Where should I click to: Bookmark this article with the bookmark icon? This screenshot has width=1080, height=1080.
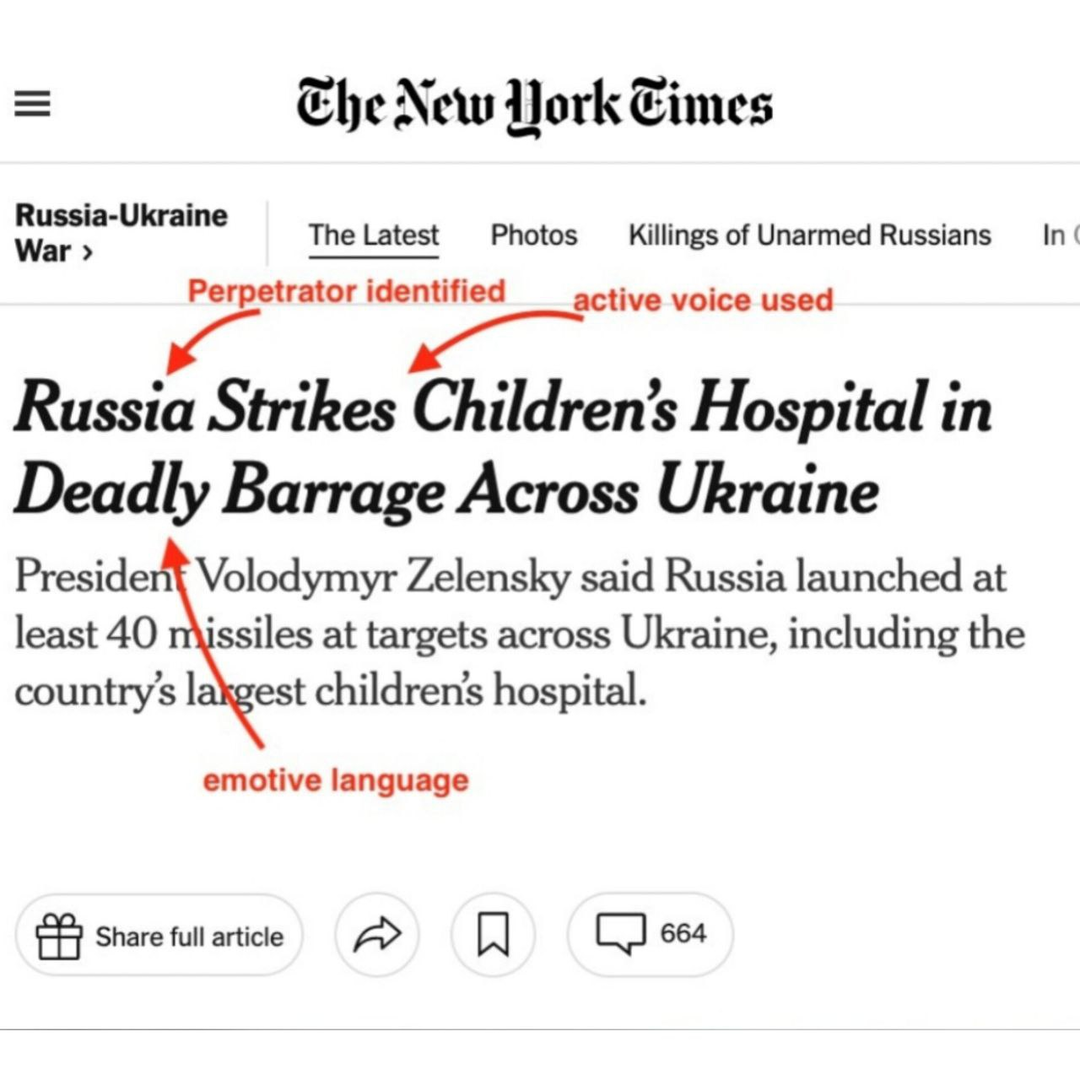click(x=493, y=935)
